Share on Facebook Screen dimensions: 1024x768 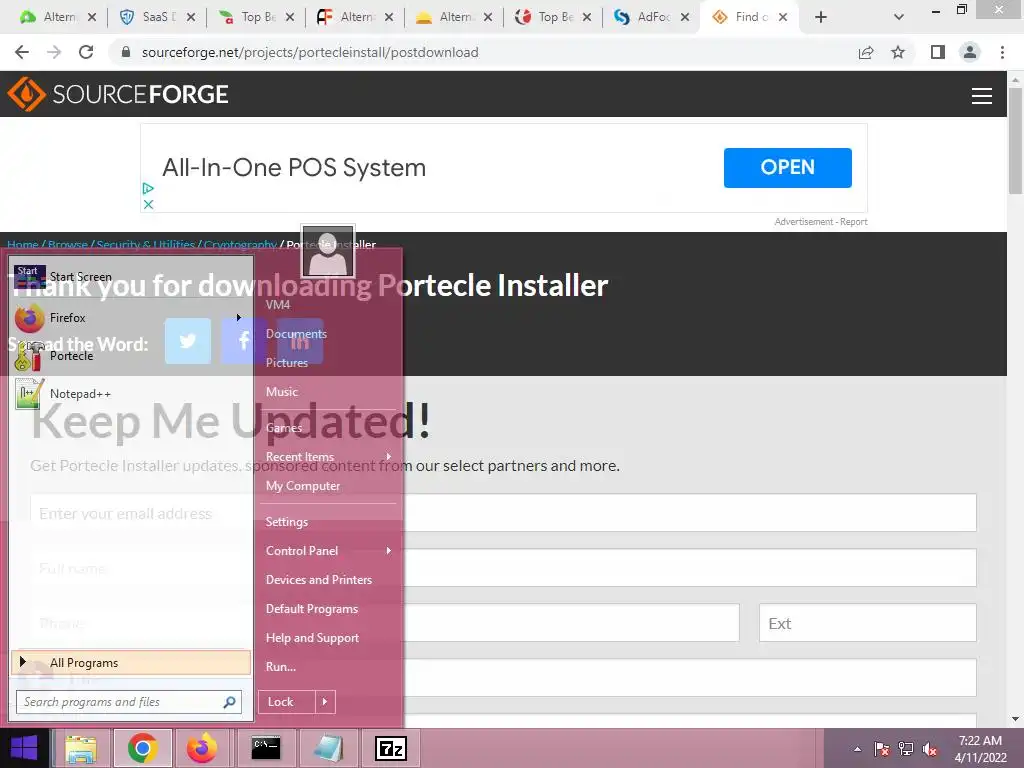point(244,341)
